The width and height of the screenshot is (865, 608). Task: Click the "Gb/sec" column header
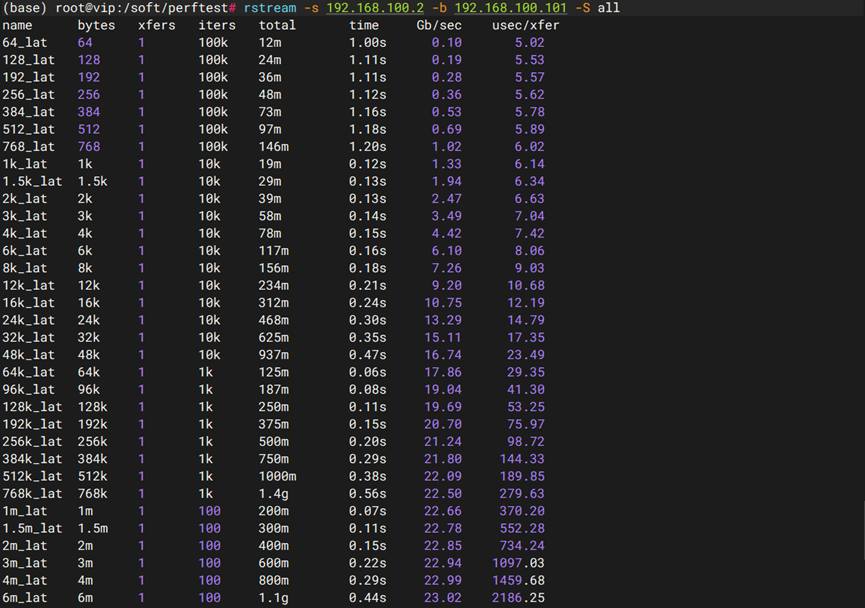439,25
